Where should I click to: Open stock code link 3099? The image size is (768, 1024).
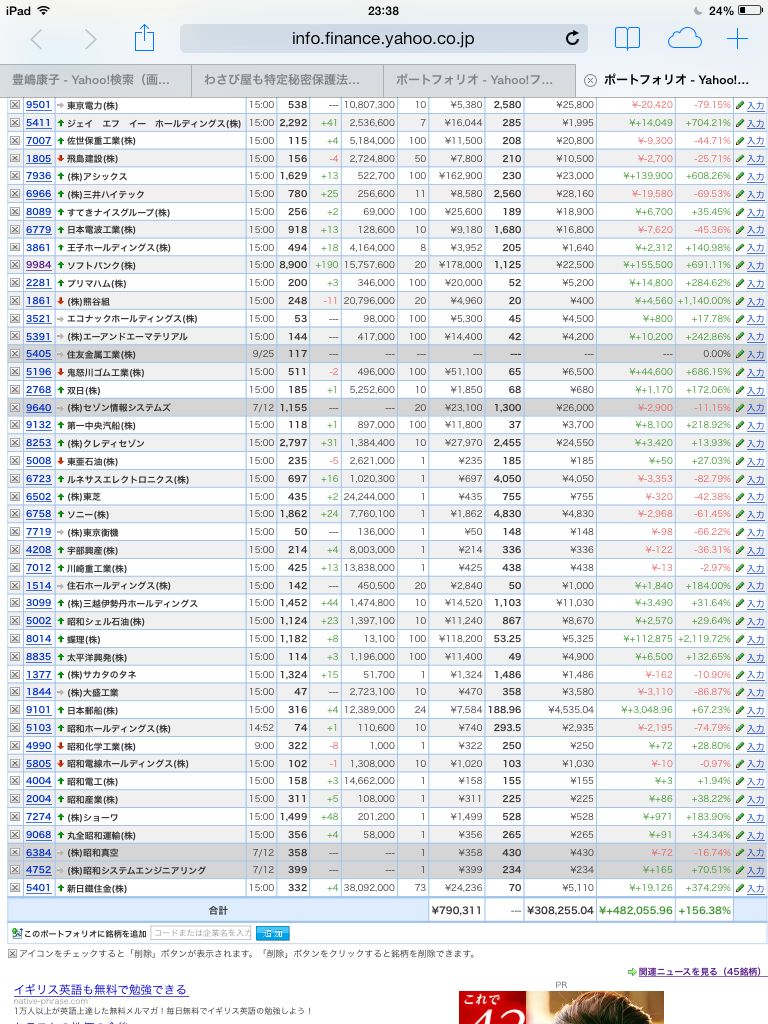[x=39, y=603]
